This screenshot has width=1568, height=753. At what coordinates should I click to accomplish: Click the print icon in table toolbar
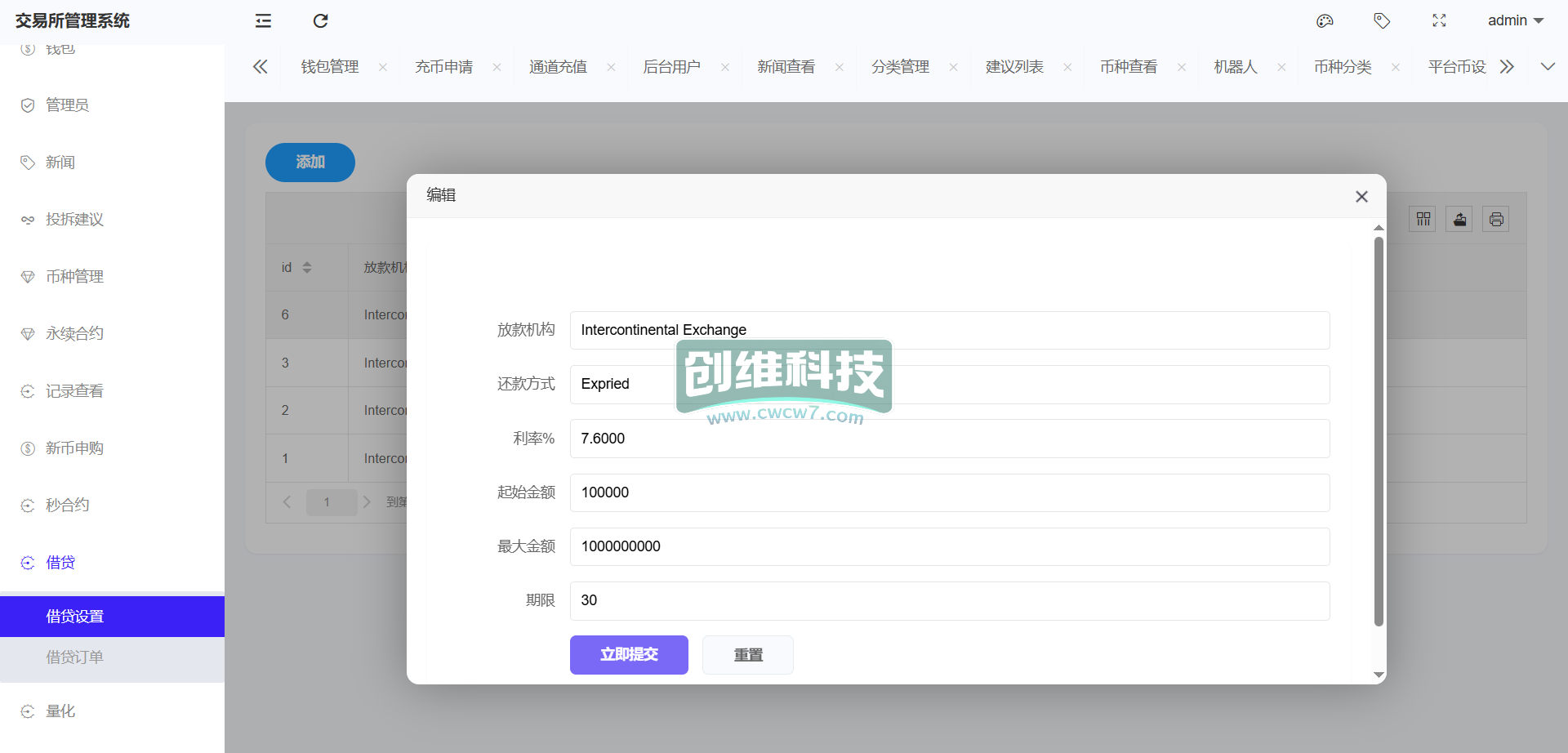coord(1496,219)
